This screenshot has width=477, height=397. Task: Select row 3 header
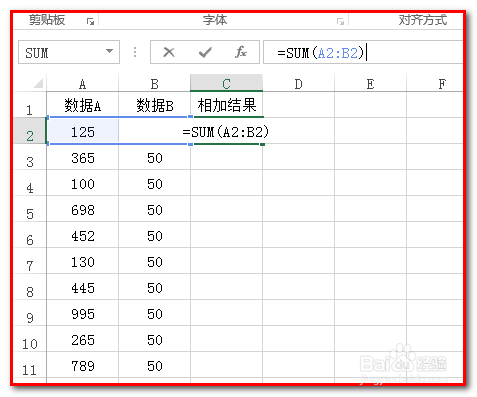point(30,157)
